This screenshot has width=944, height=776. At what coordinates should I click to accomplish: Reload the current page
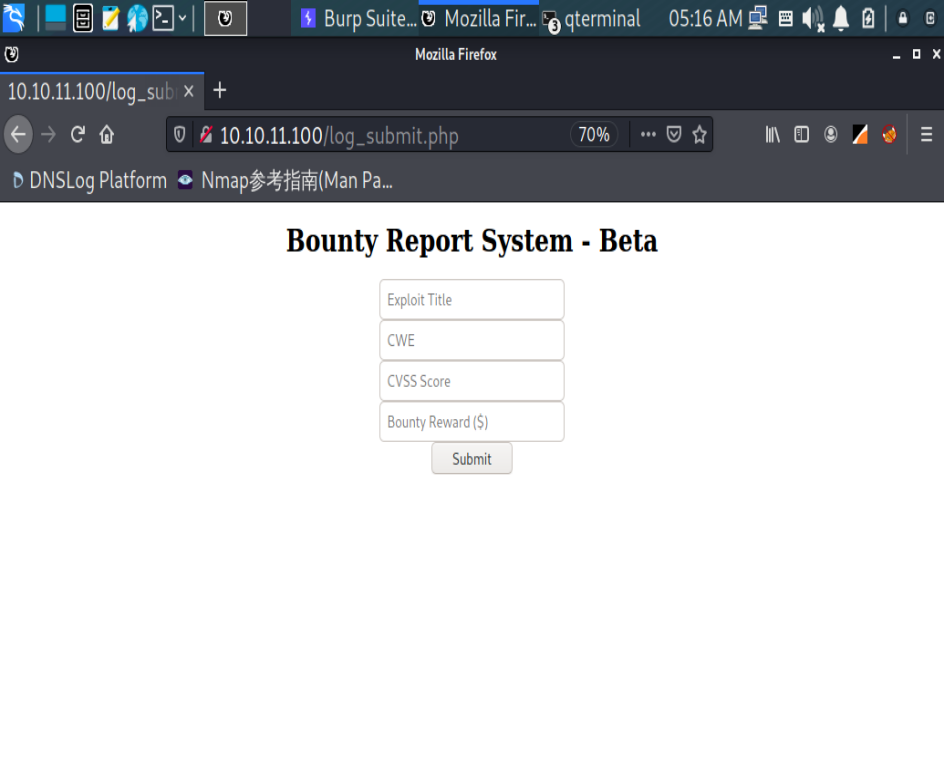pos(78,134)
